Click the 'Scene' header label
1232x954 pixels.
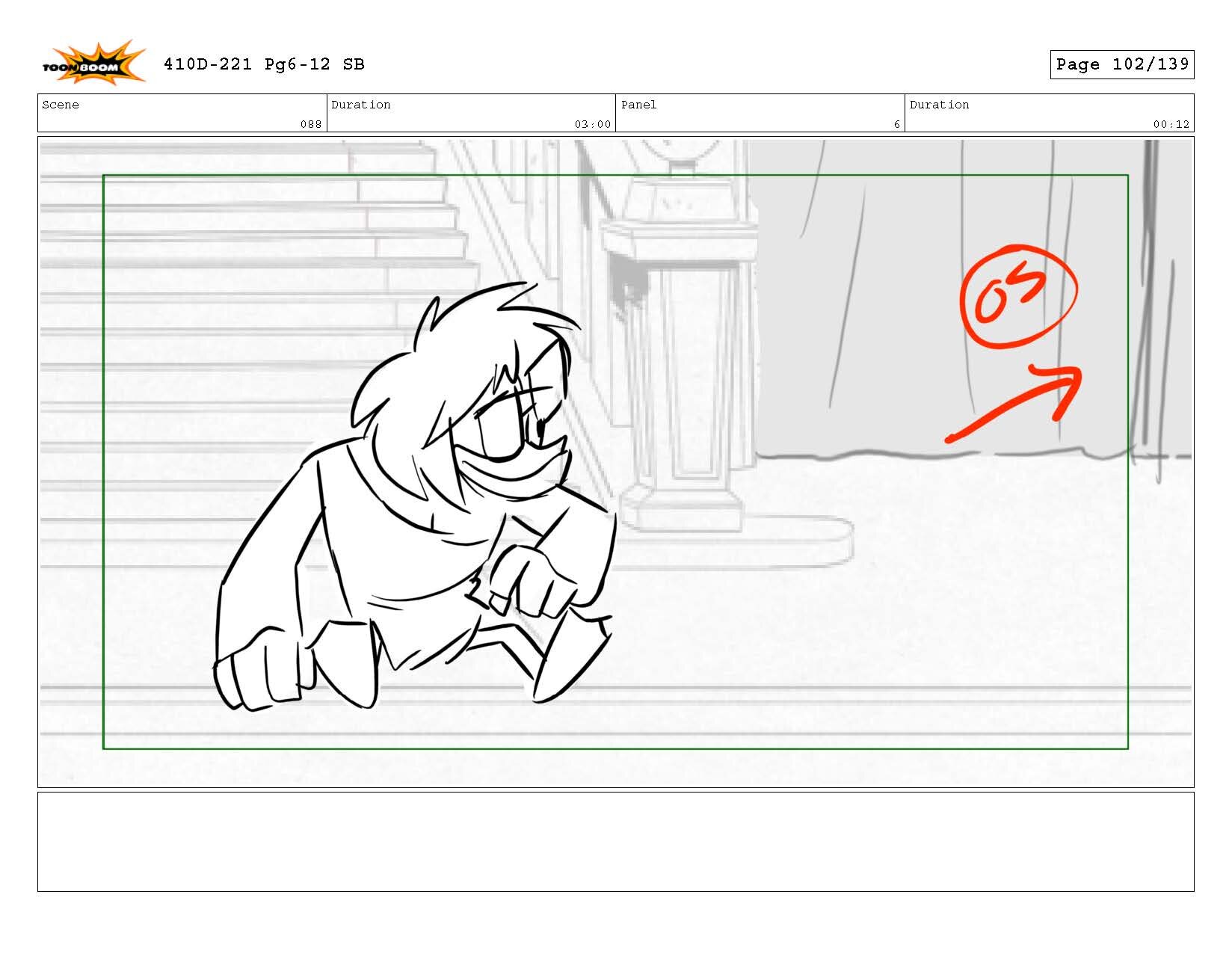point(61,105)
